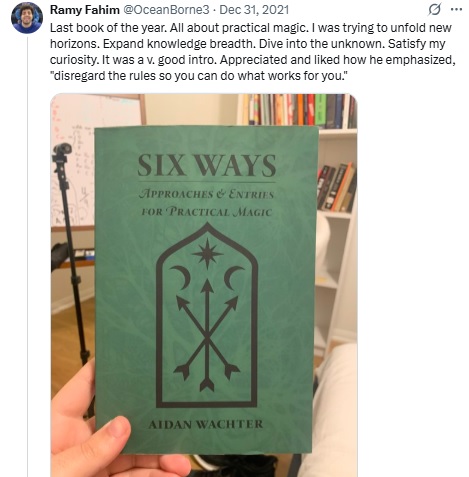Click the camera atop the tripod in the photo

point(62,150)
